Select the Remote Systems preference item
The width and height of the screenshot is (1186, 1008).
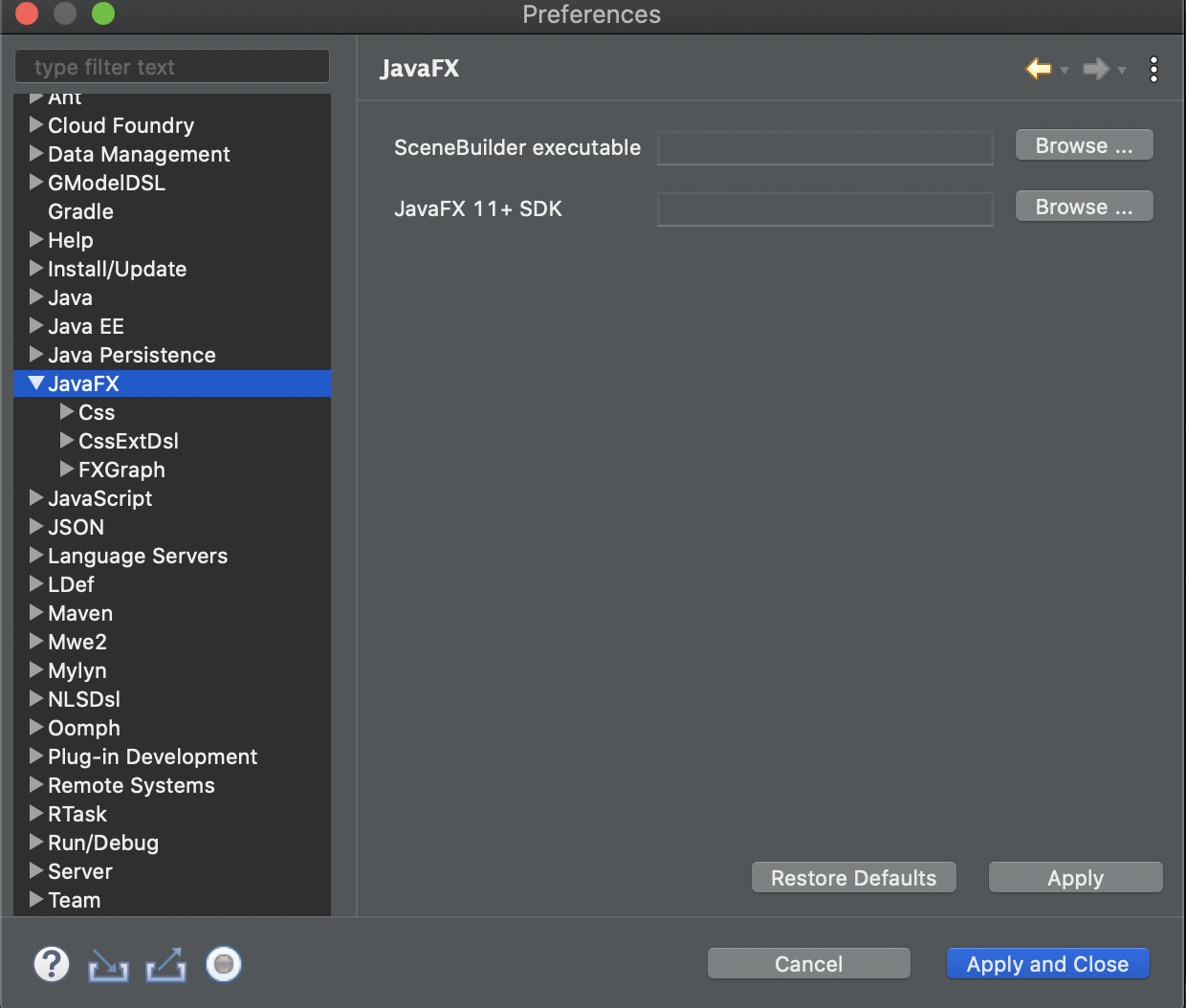[132, 785]
